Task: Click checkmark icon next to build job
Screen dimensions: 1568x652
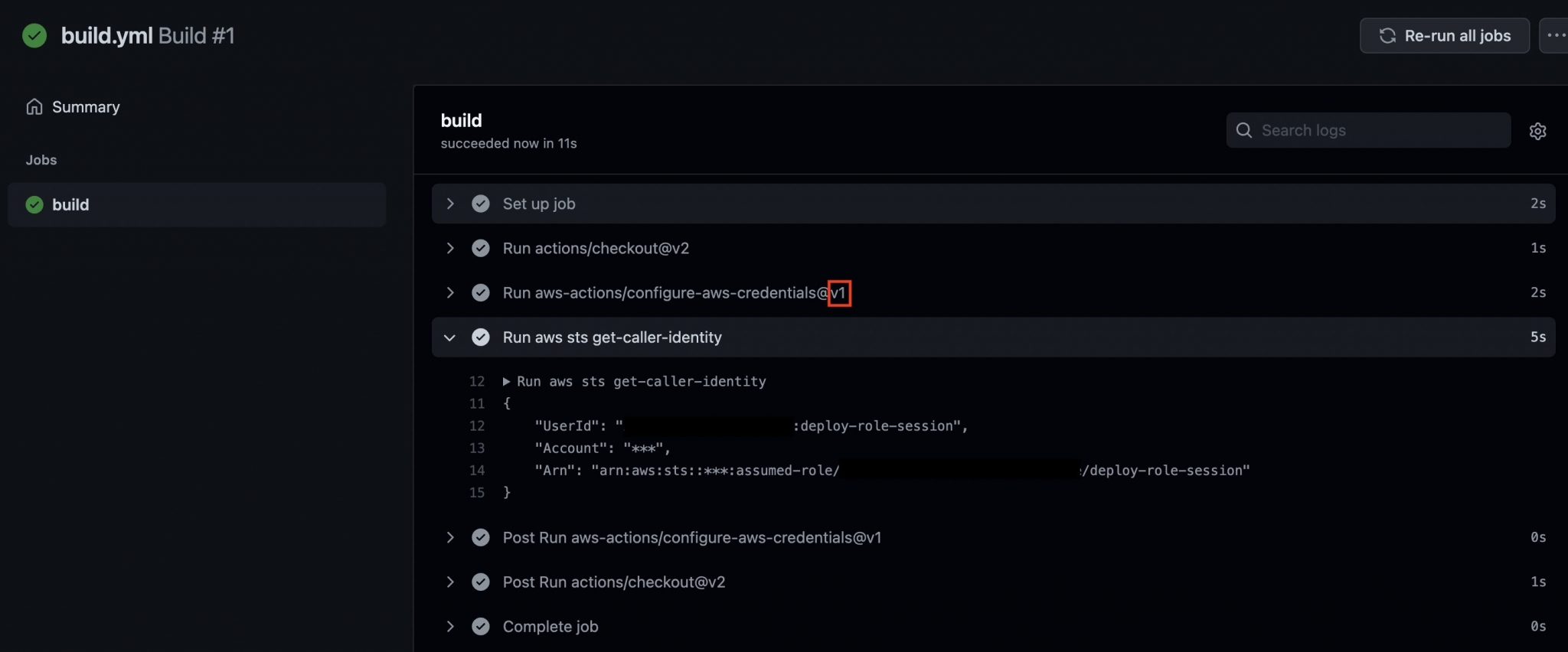Action: (x=34, y=204)
